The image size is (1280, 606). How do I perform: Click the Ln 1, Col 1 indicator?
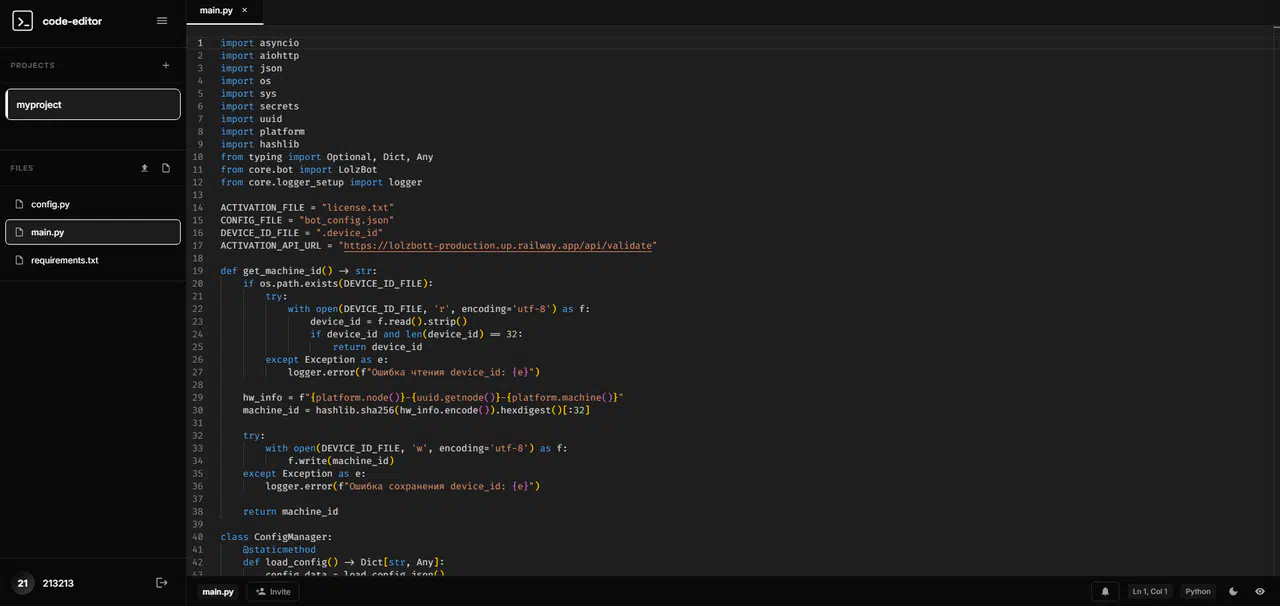tap(1149, 592)
